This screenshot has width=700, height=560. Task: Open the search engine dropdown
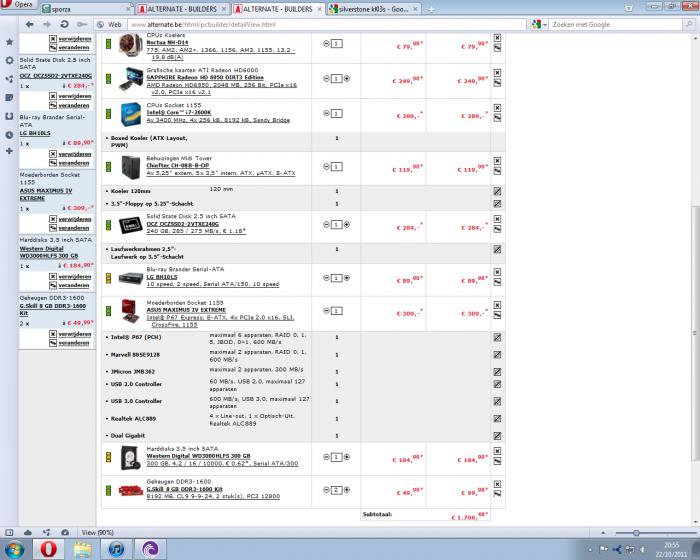(539, 25)
